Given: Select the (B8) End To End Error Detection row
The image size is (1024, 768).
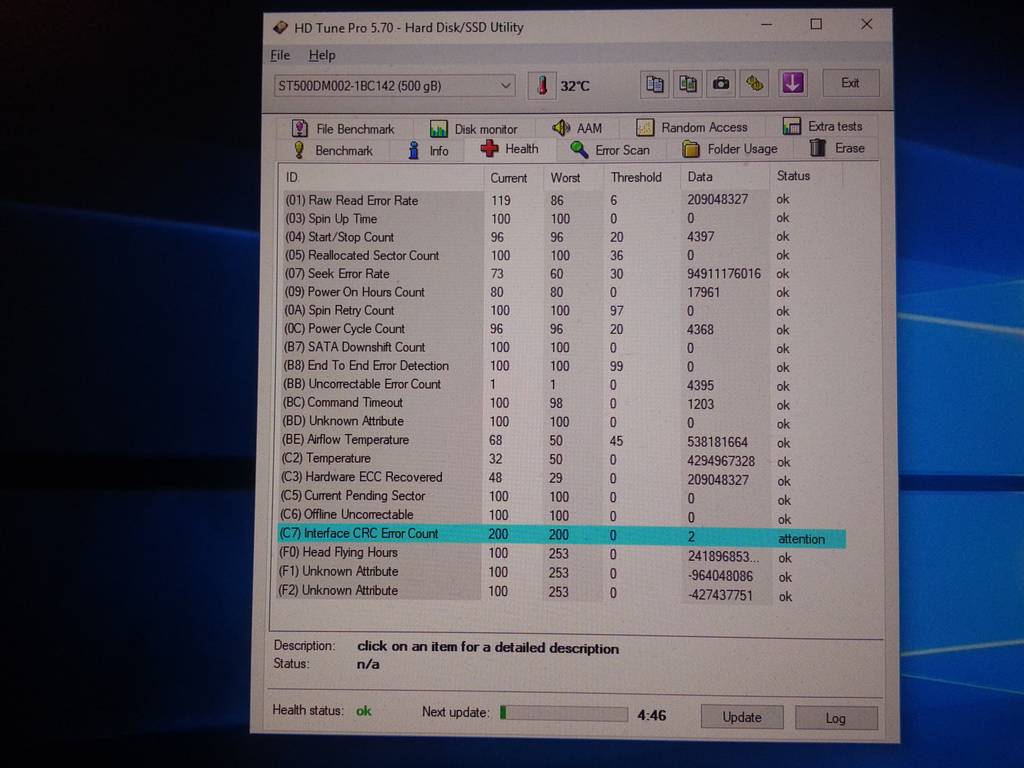Looking at the screenshot, I should pyautogui.click(x=562, y=366).
